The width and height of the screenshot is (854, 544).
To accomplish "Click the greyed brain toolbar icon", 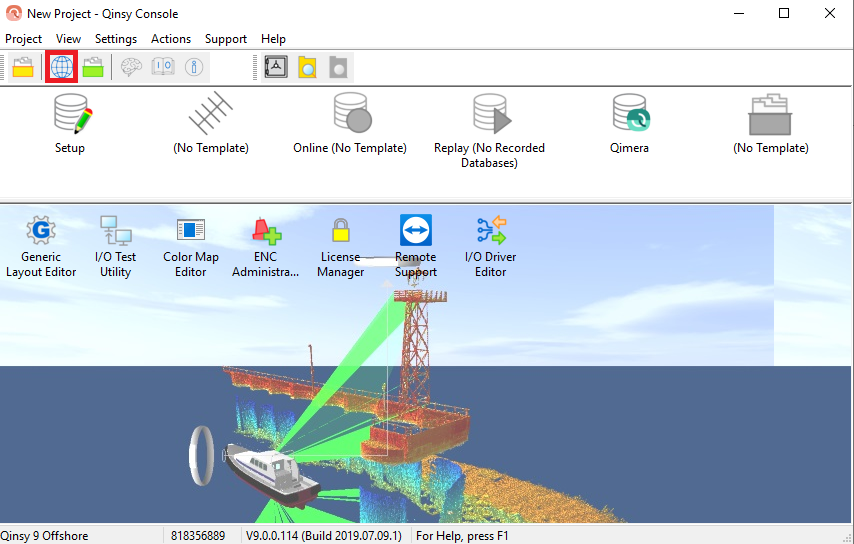I will [131, 67].
